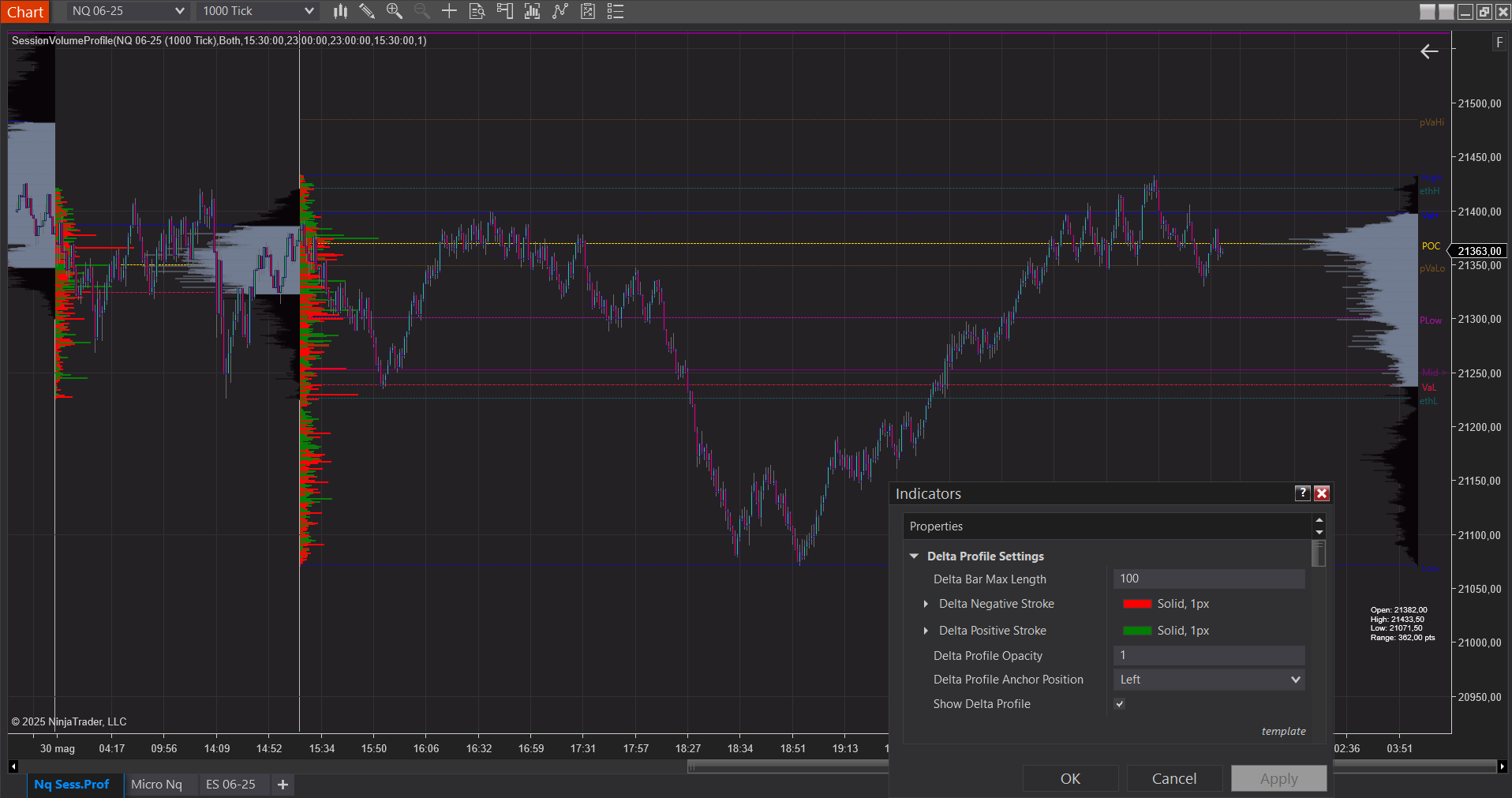Click the 18:51 time axis label
This screenshot has width=1512, height=798.
point(793,748)
